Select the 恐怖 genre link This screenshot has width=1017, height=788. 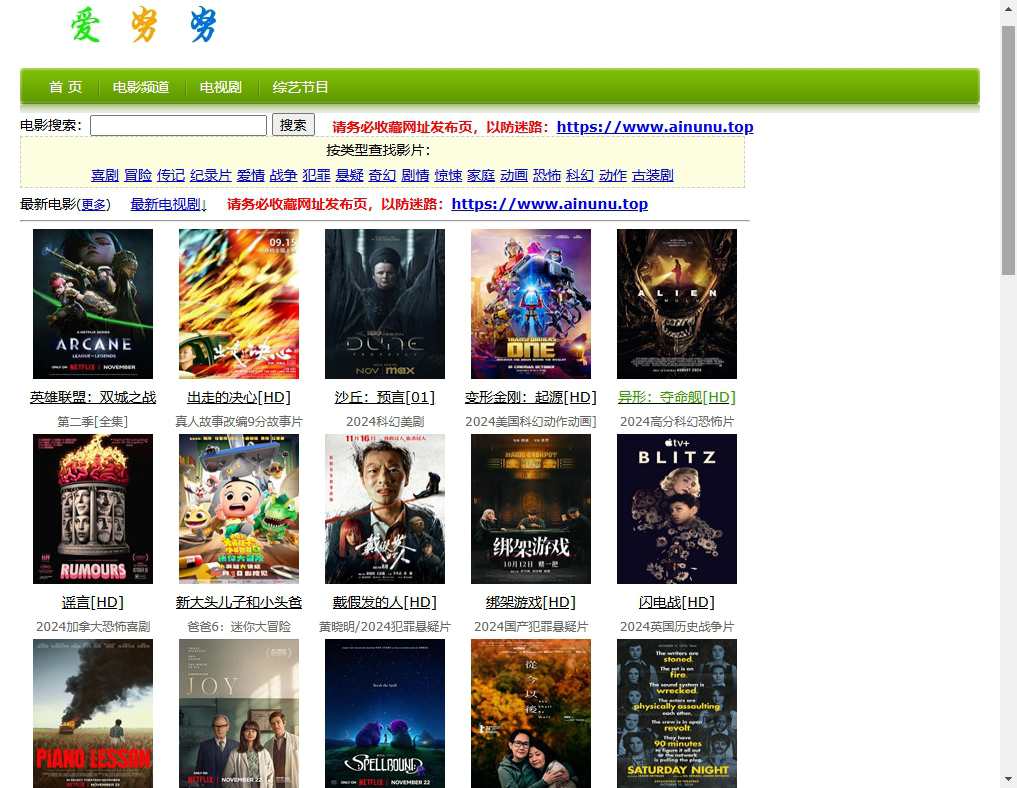547,175
